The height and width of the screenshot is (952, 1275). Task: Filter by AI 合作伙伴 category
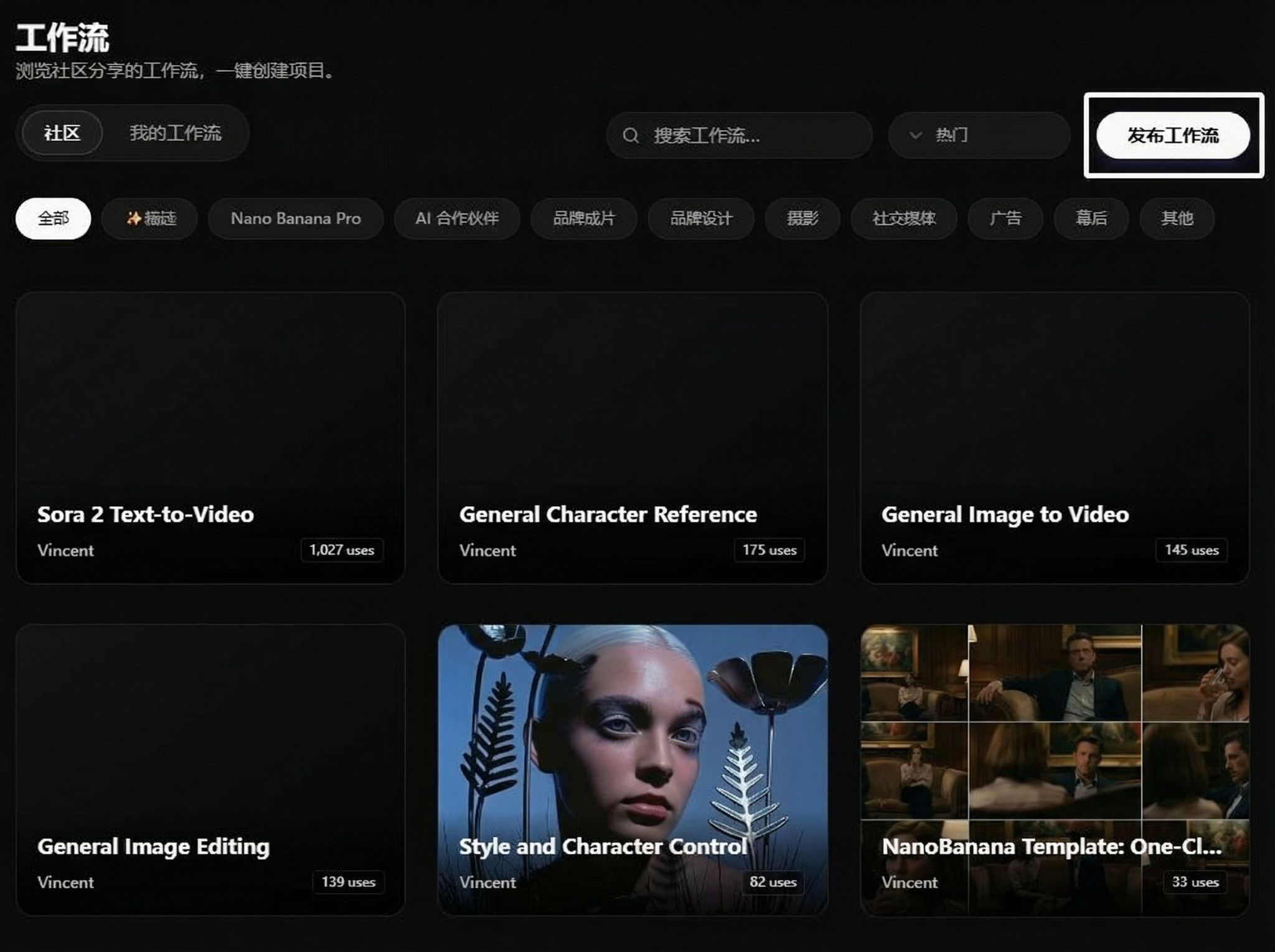pos(456,219)
